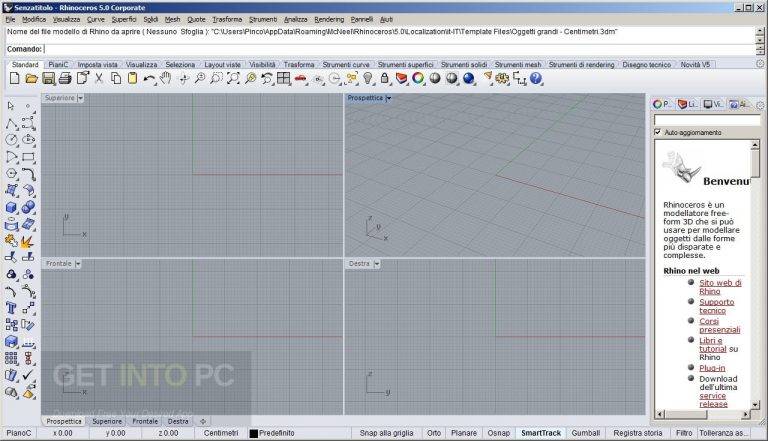
Task: Open the Libri e tutorial link
Action: point(712,344)
